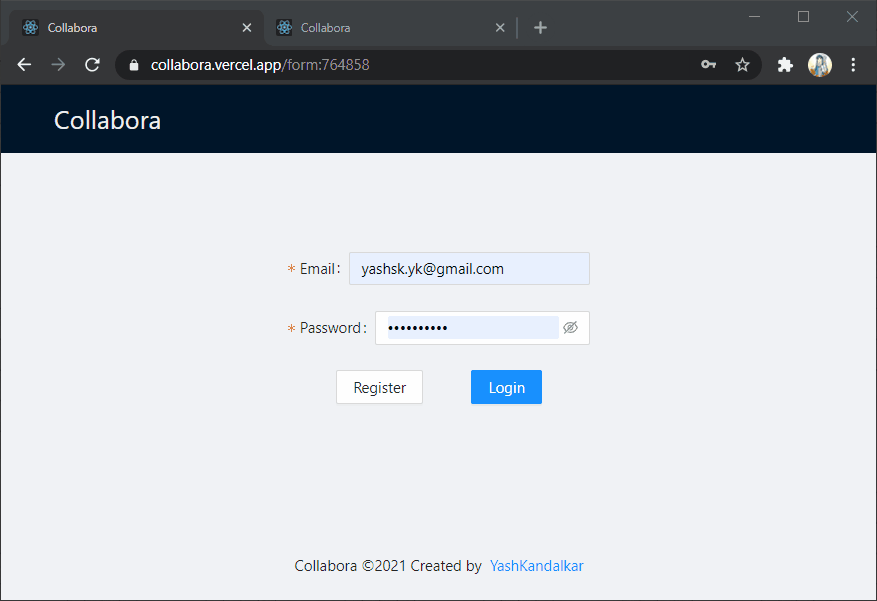Switch to the second Collabora tab
The width and height of the screenshot is (877, 601).
click(390, 27)
